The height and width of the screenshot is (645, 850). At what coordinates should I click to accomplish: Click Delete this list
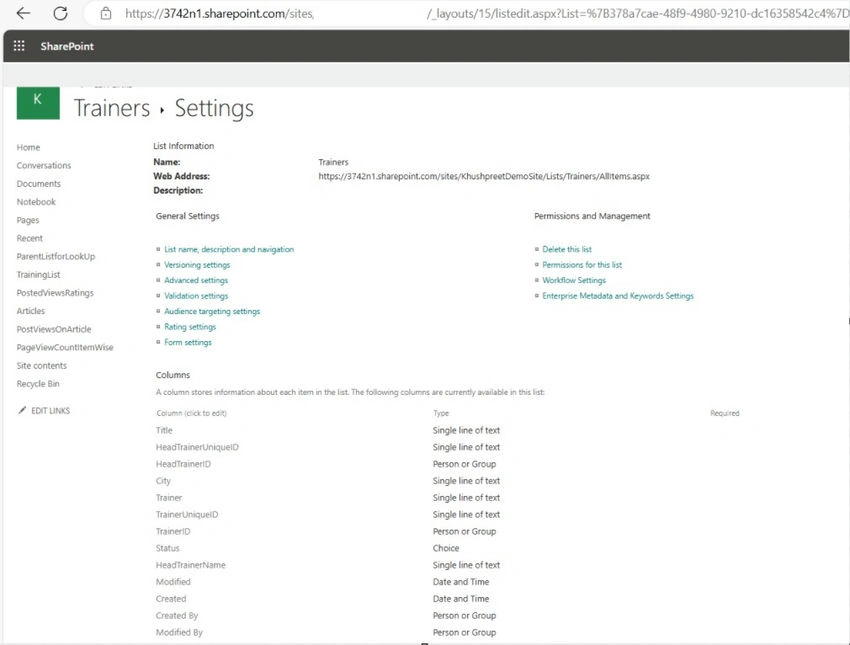pos(567,249)
